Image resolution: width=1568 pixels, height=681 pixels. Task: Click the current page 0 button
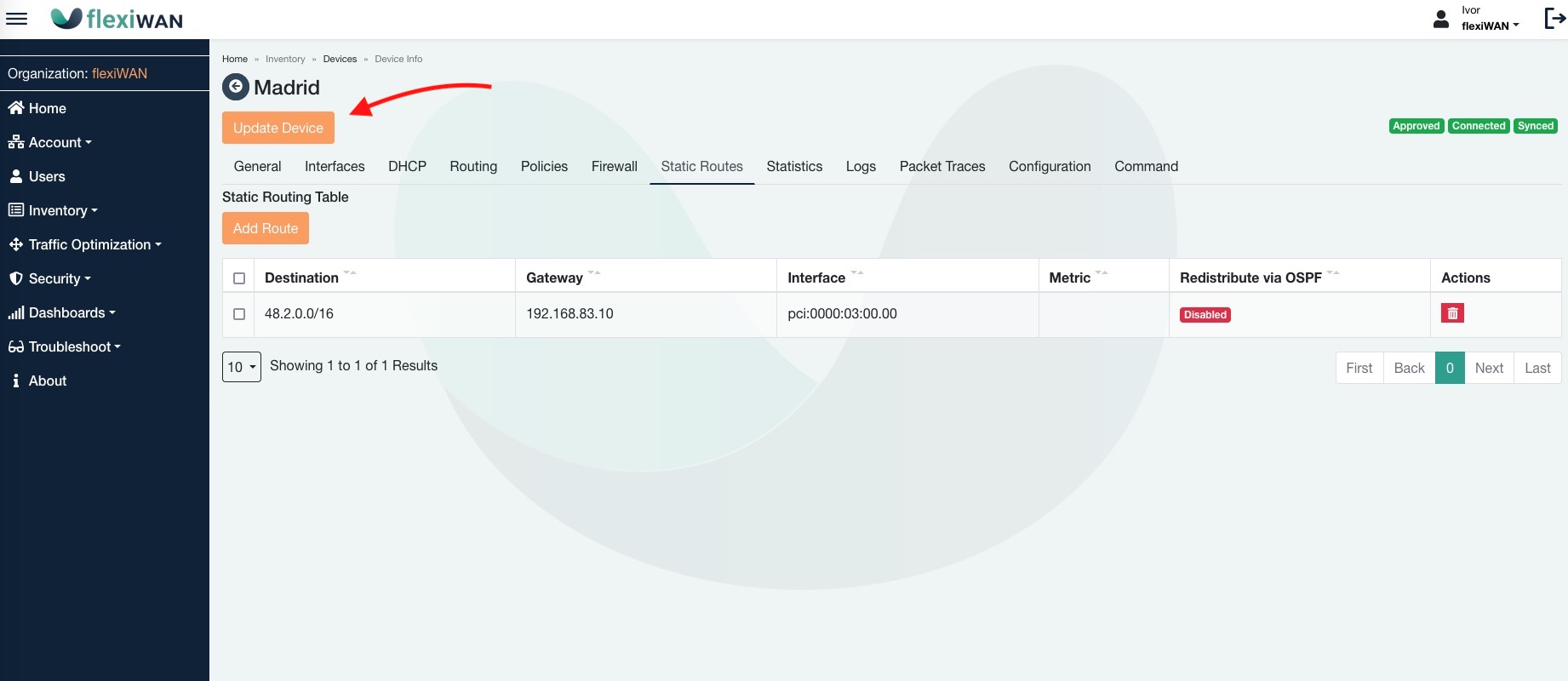[x=1450, y=368]
